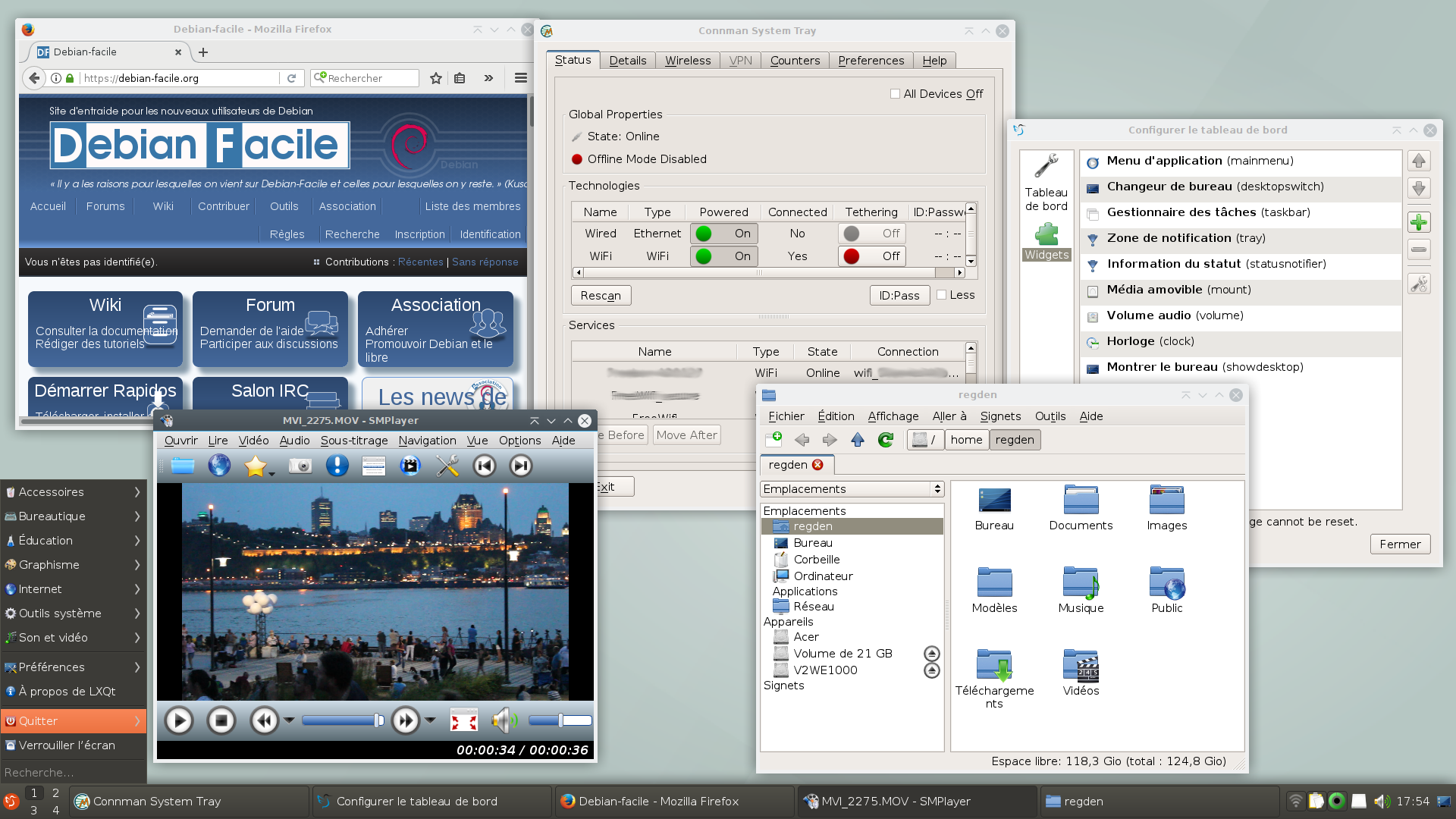Expand the Quitter submenu arrow
1456x819 pixels.
137,721
